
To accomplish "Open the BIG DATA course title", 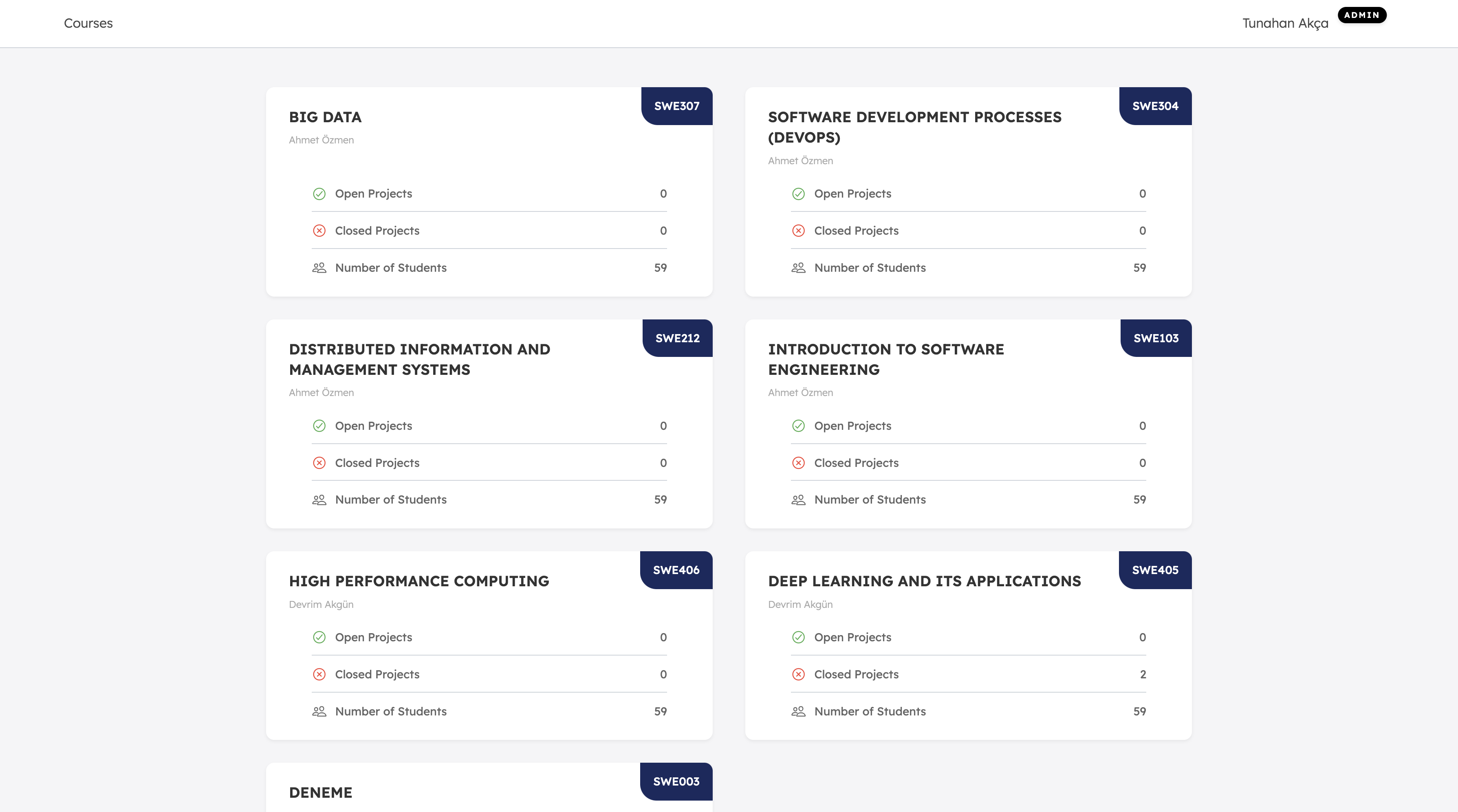I will 325,117.
